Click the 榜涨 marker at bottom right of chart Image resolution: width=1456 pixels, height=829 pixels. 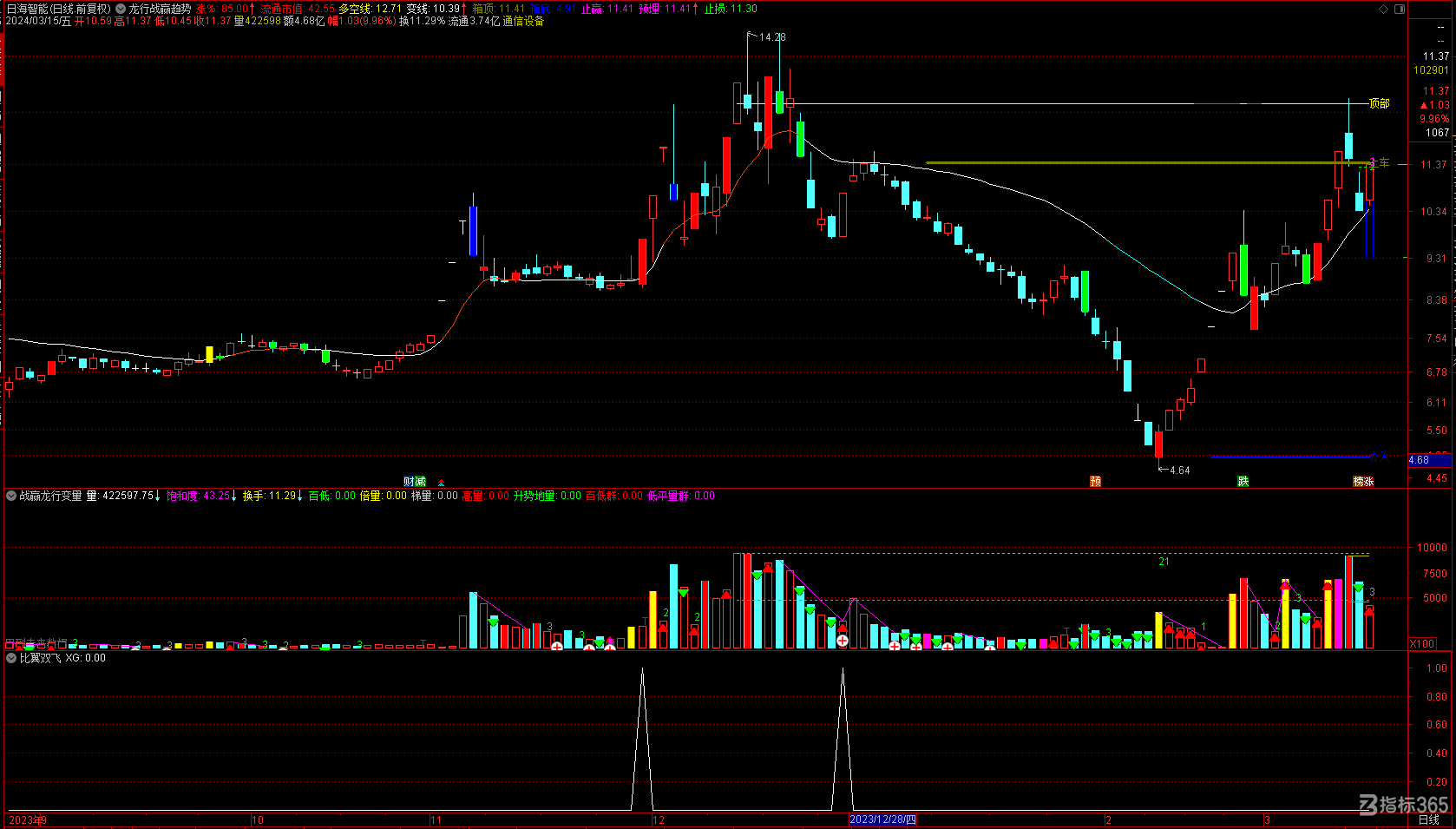(x=1364, y=482)
